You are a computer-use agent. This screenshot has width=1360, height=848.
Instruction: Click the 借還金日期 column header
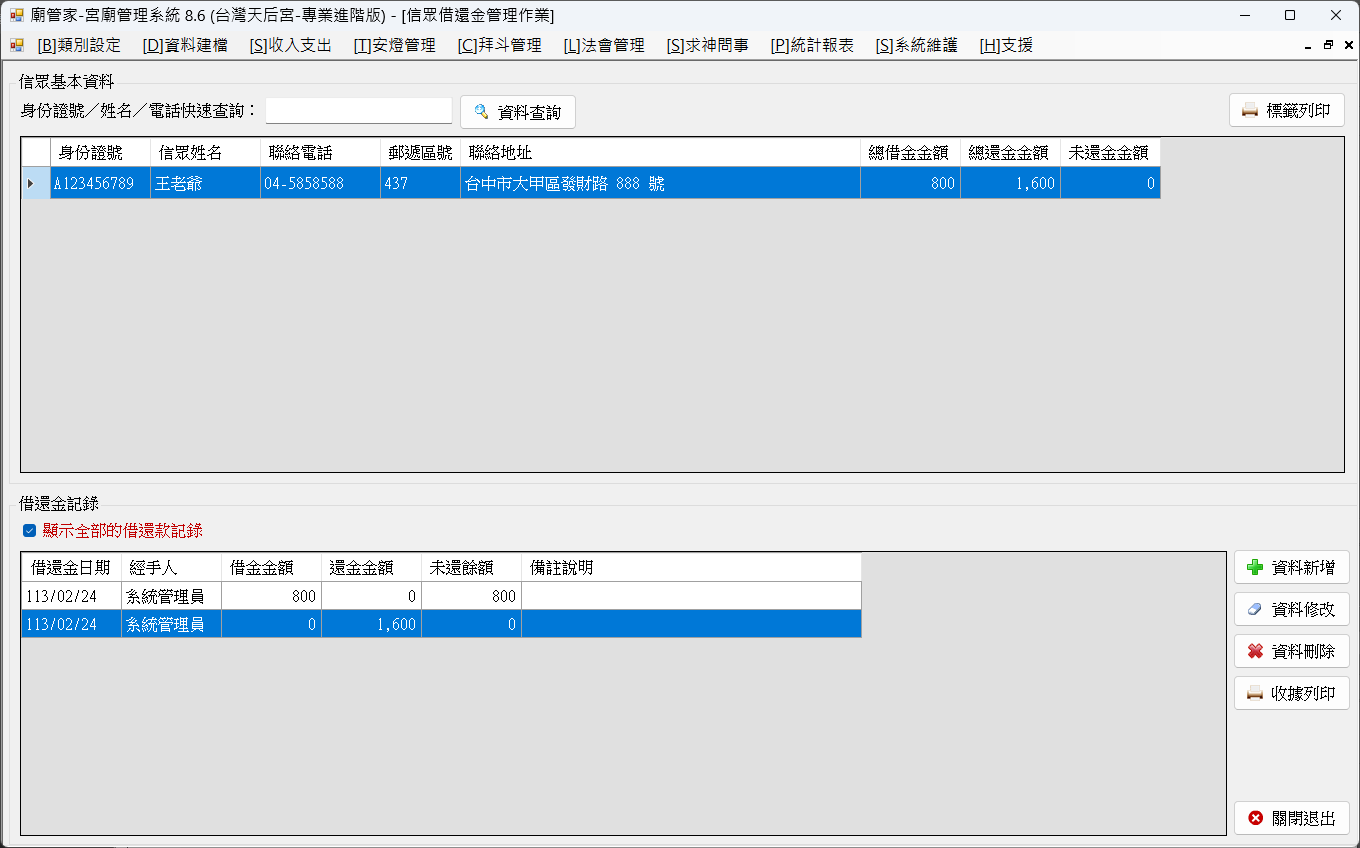pos(71,567)
